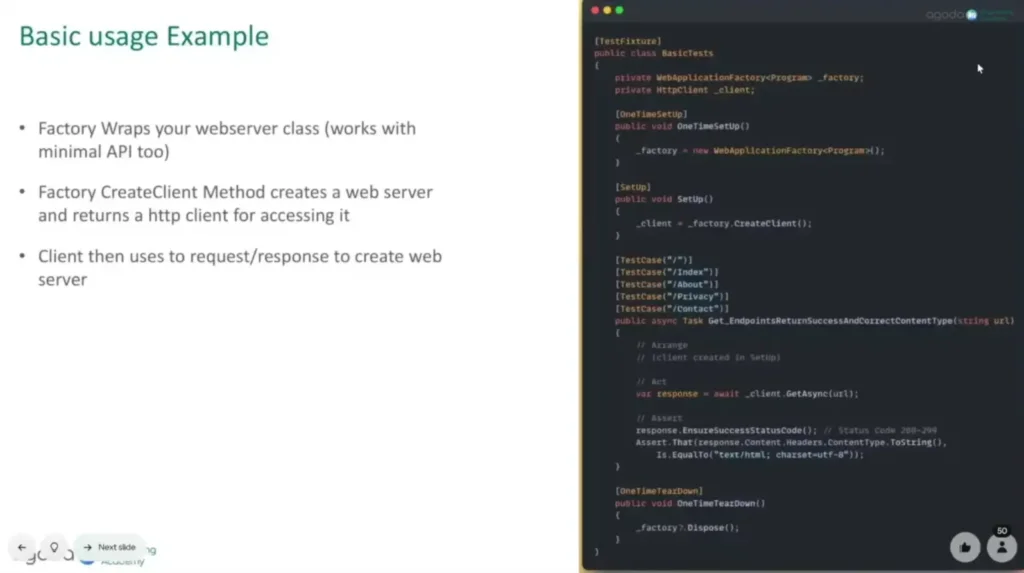The image size is (1024, 573).
Task: Click the 50 participant count badge
Action: 1002,531
